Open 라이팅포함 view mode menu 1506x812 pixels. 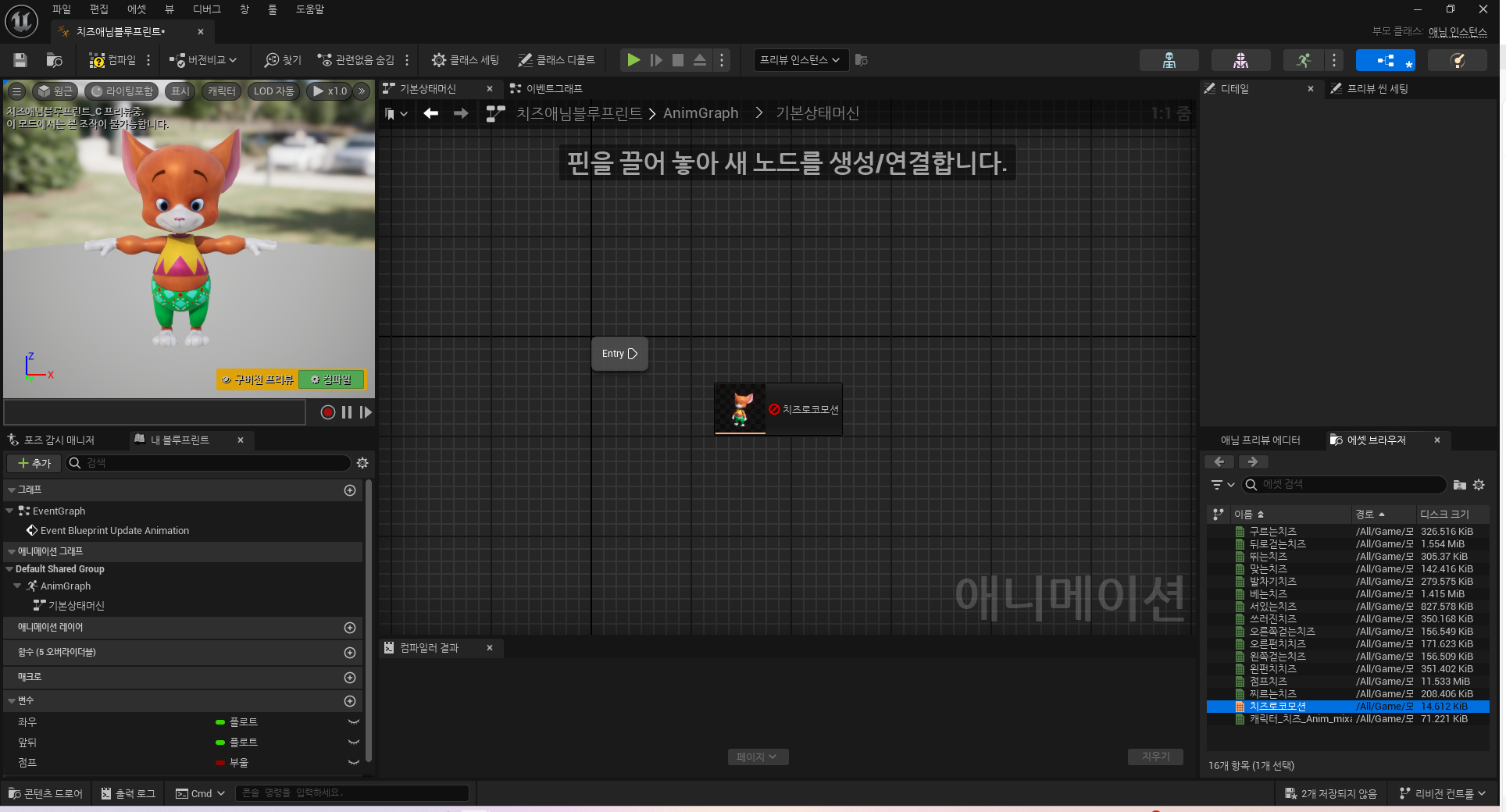click(x=122, y=91)
